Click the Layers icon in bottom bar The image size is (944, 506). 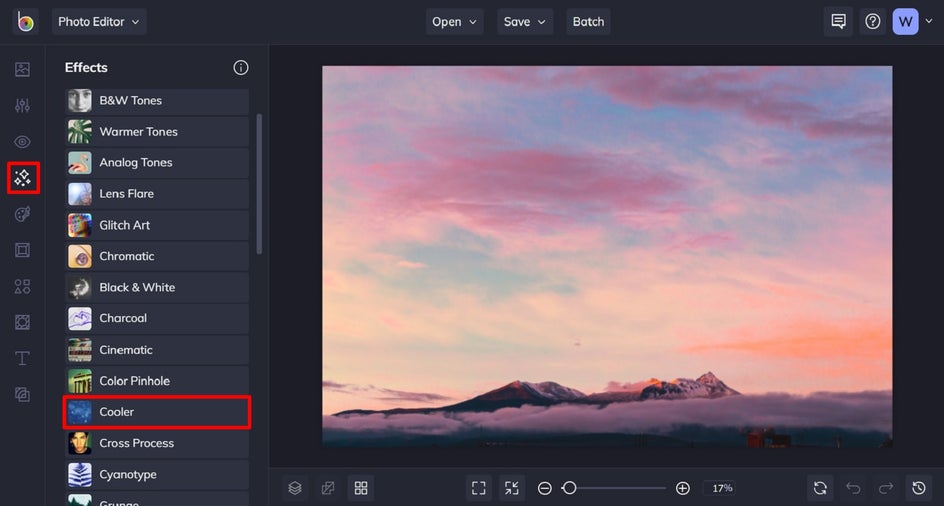coord(295,488)
